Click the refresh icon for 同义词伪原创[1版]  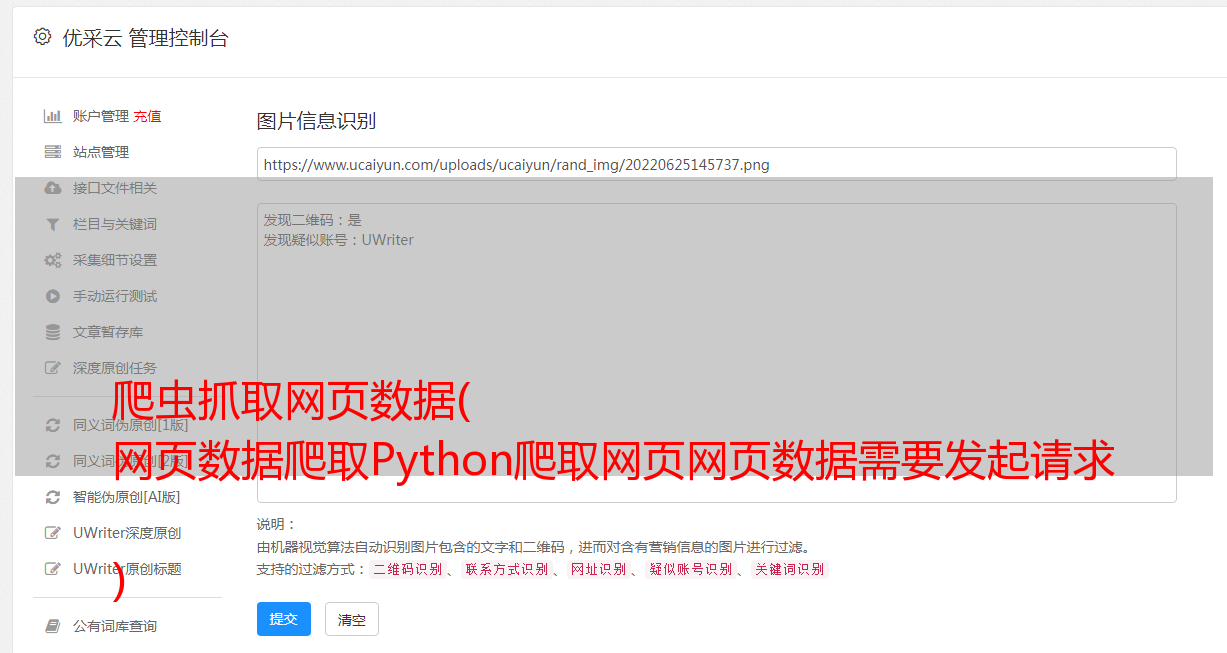click(53, 425)
